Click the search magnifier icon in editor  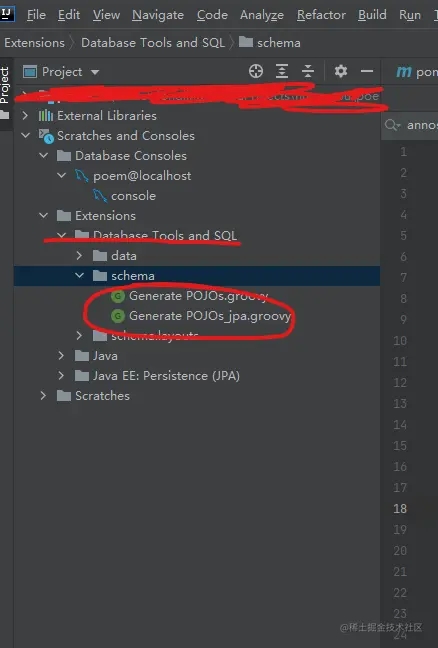pyautogui.click(x=392, y=125)
